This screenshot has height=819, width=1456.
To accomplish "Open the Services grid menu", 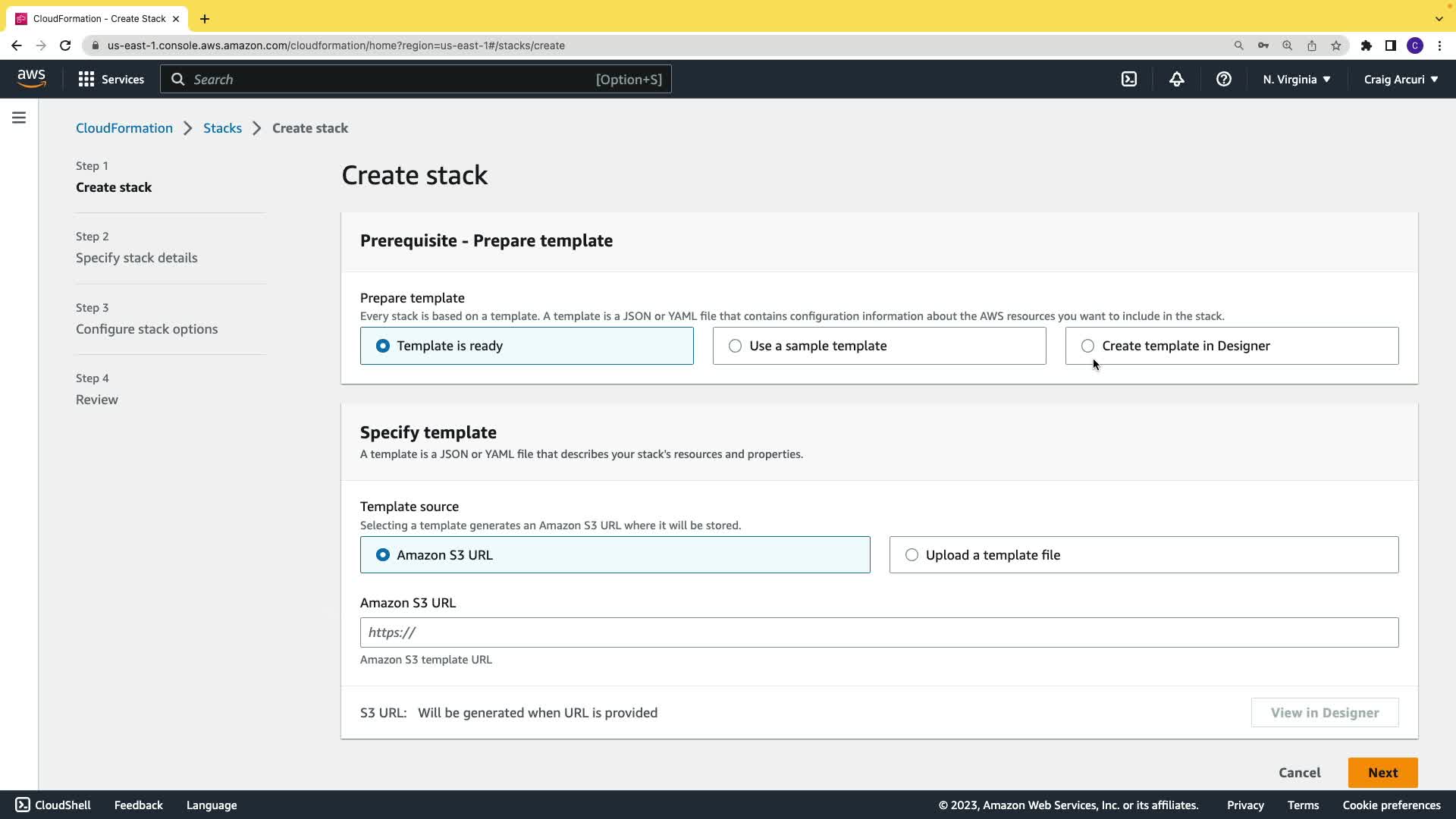I will click(111, 79).
